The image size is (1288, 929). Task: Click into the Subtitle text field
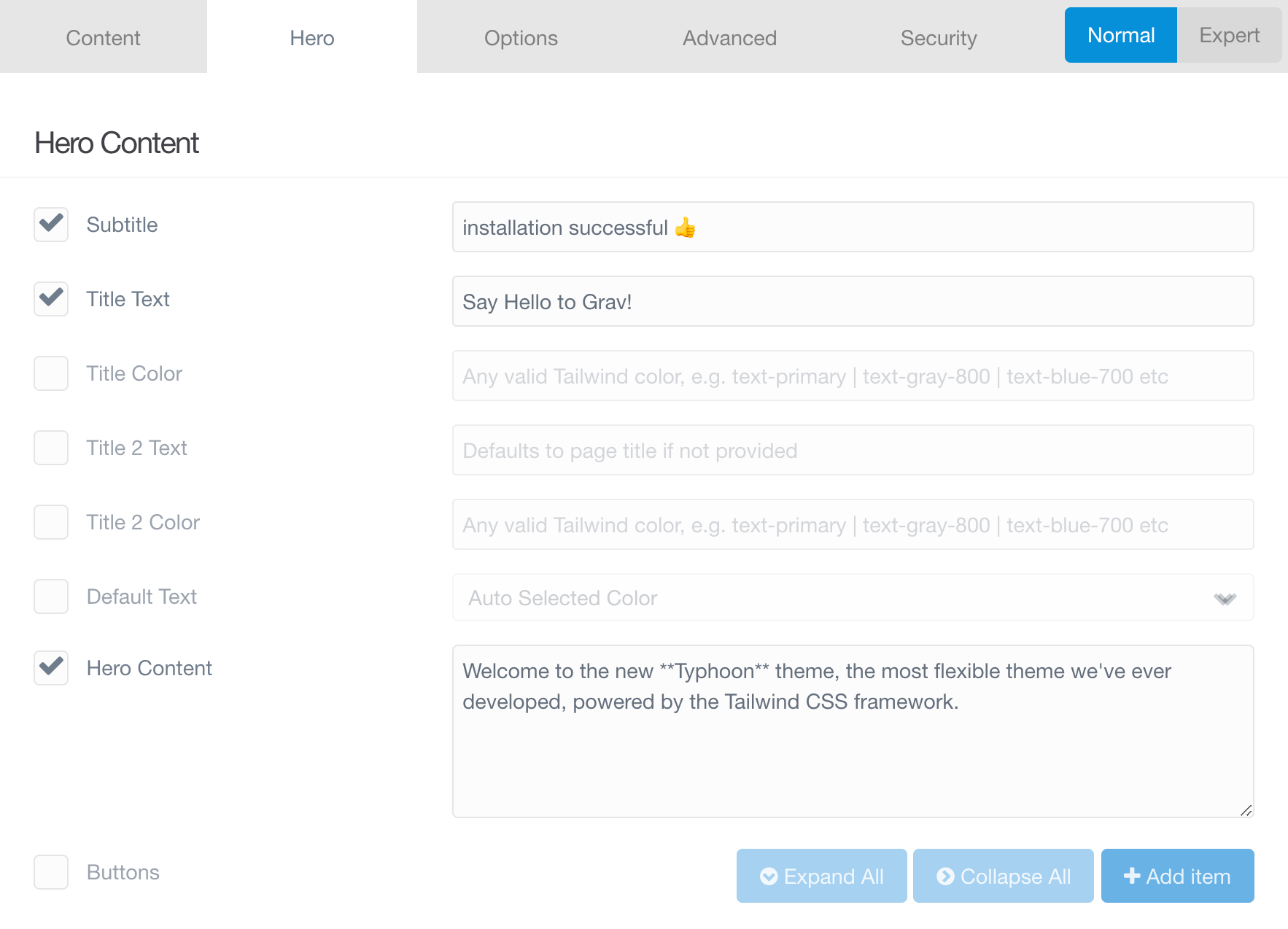pyautogui.click(x=853, y=228)
